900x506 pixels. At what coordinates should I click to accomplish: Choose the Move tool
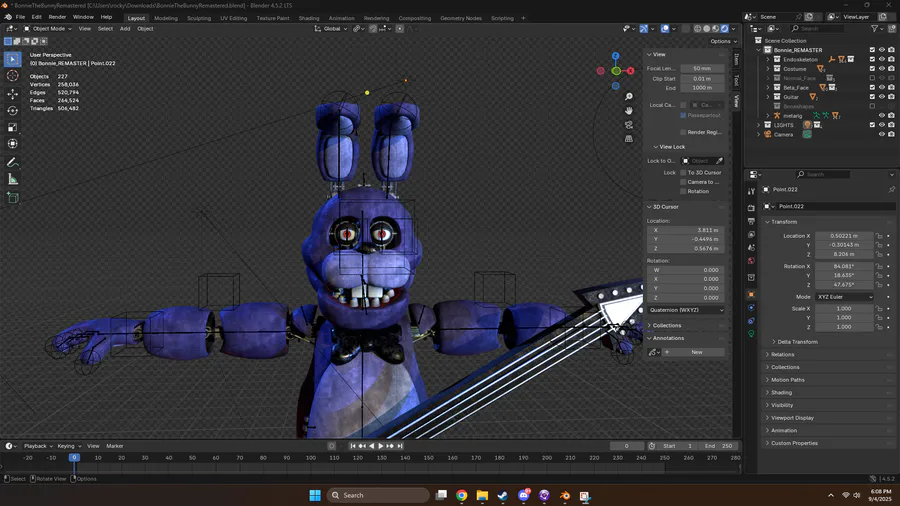[13, 94]
